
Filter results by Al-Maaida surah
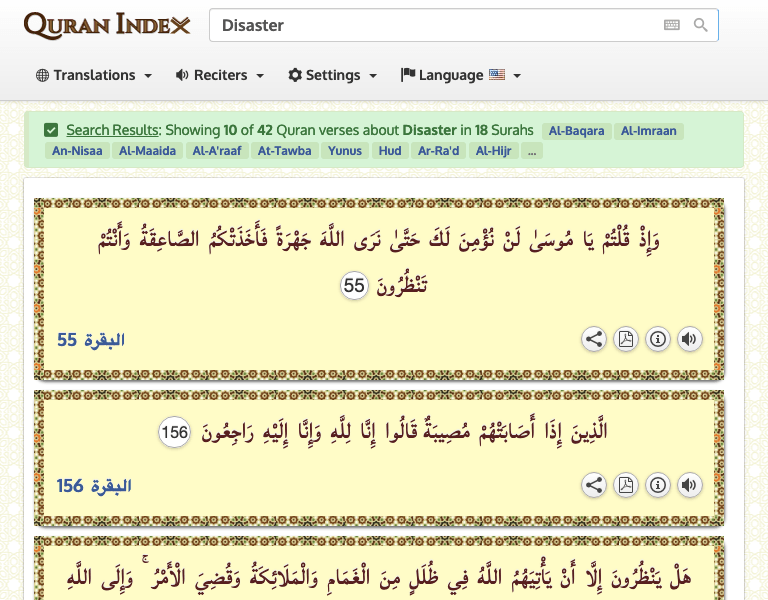click(147, 150)
